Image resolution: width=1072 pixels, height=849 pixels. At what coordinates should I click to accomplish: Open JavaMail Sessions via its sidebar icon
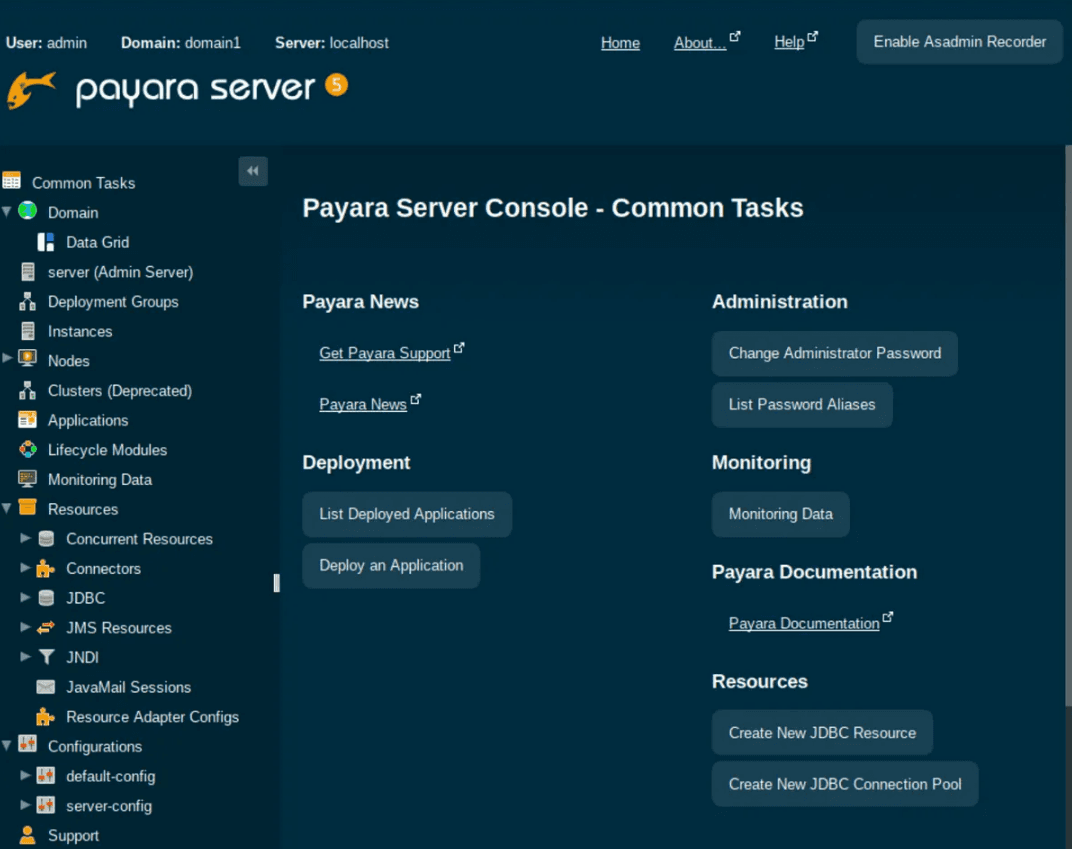[x=44, y=687]
